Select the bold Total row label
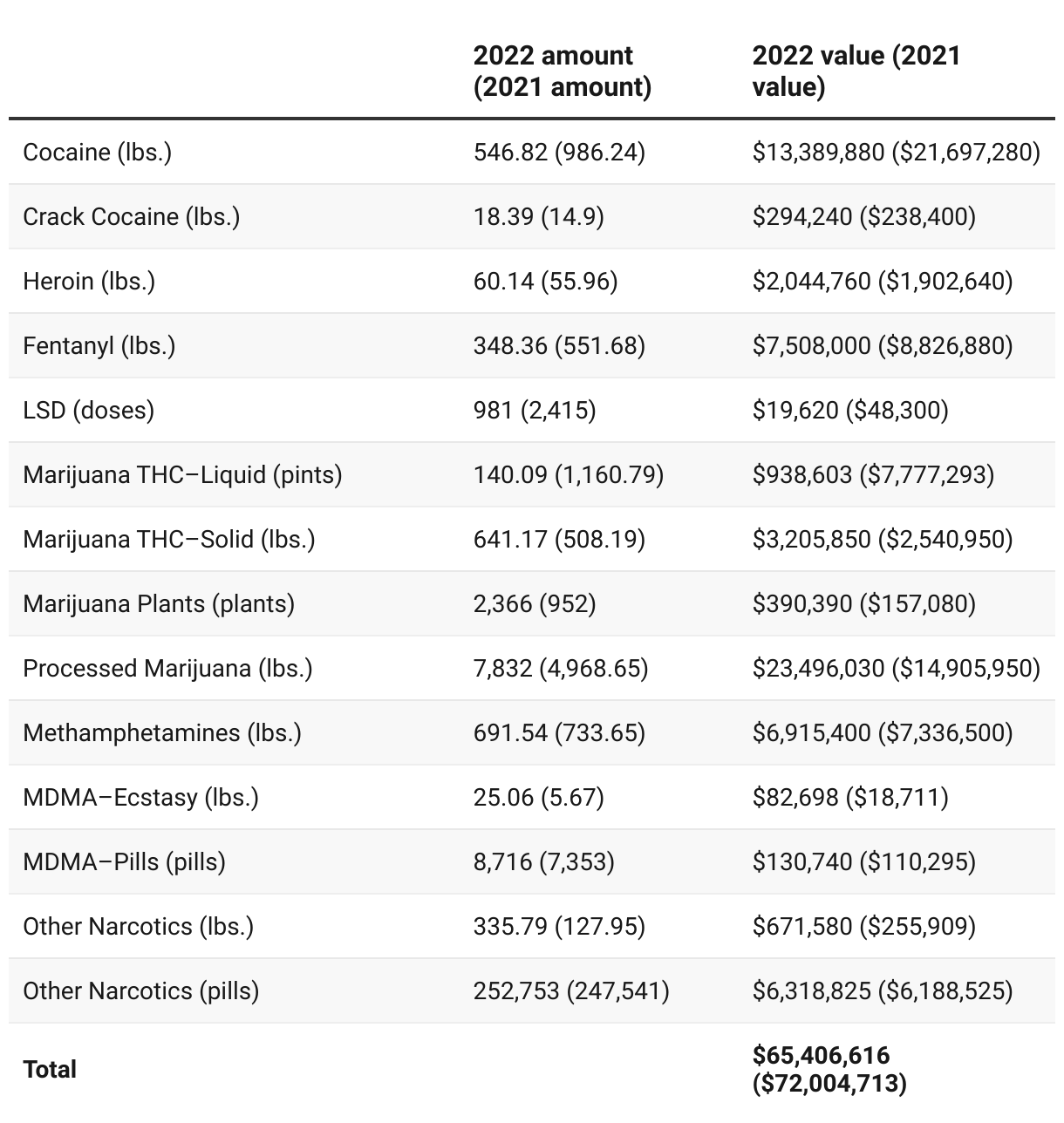Screen dimensions: 1064x1123 point(51,1069)
